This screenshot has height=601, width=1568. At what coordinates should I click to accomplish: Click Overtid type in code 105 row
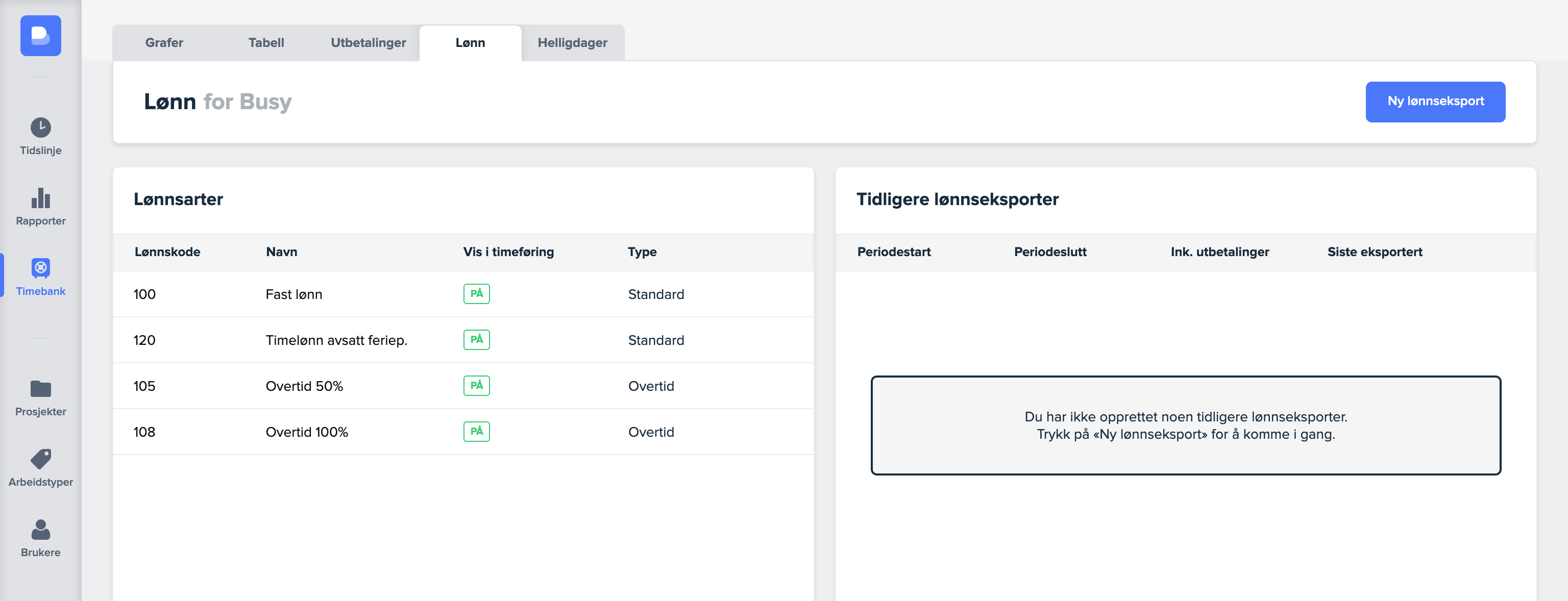coord(651,386)
